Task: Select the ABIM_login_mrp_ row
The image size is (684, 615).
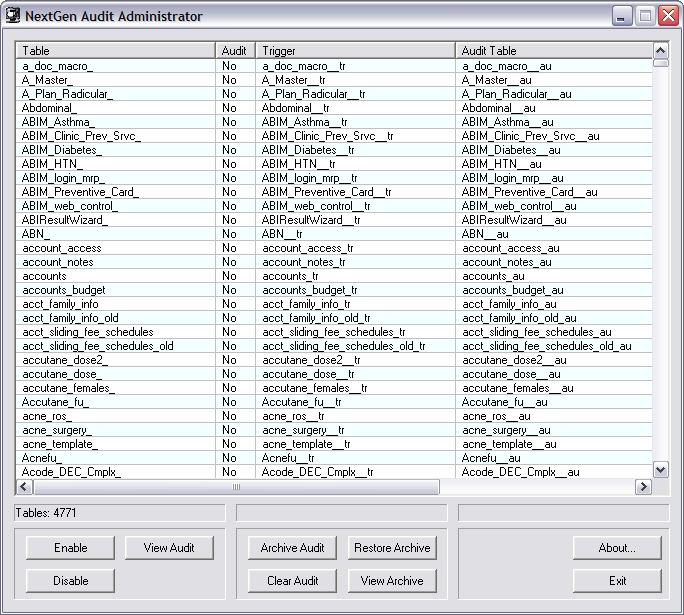Action: [334, 178]
